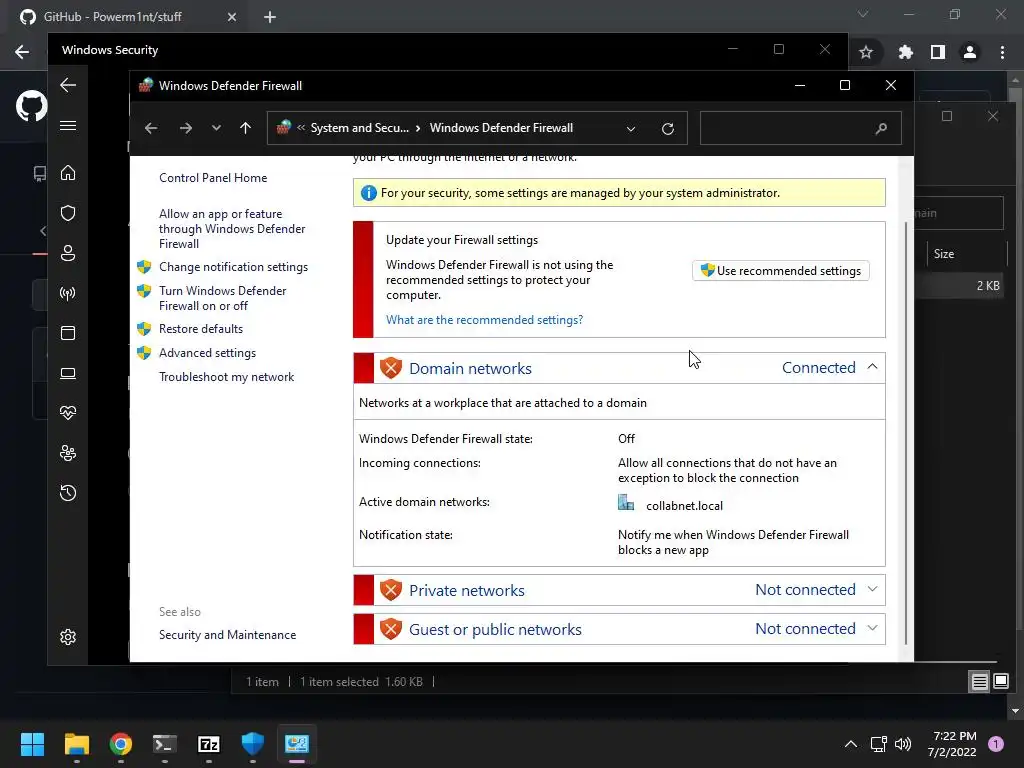Image resolution: width=1024 pixels, height=768 pixels.
Task: Click the firewall page vertical scrollbar
Action: (x=906, y=432)
